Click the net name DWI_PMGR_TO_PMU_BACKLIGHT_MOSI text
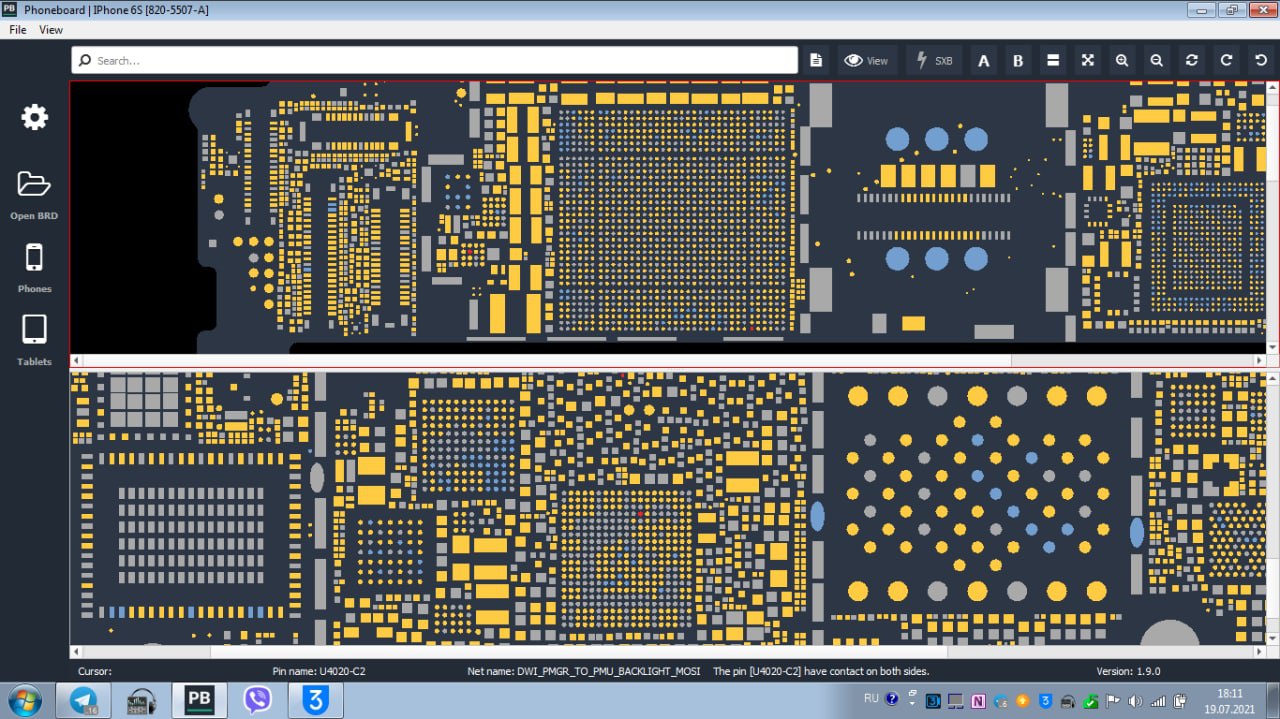The height and width of the screenshot is (719, 1280). [x=584, y=671]
